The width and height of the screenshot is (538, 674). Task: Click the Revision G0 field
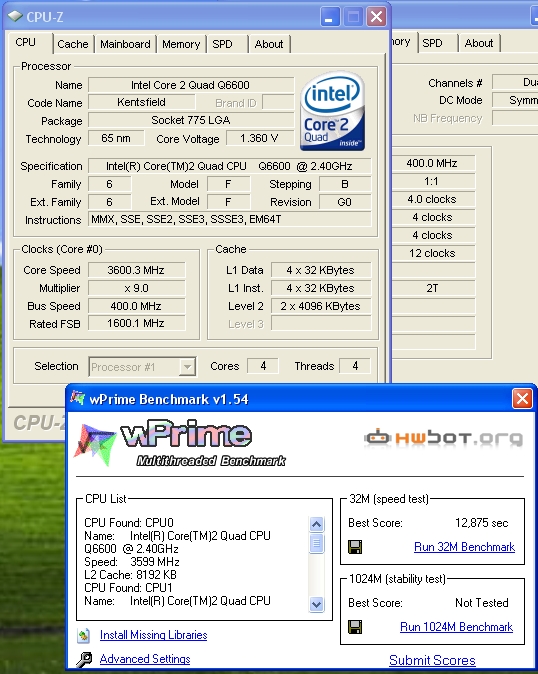(345, 202)
